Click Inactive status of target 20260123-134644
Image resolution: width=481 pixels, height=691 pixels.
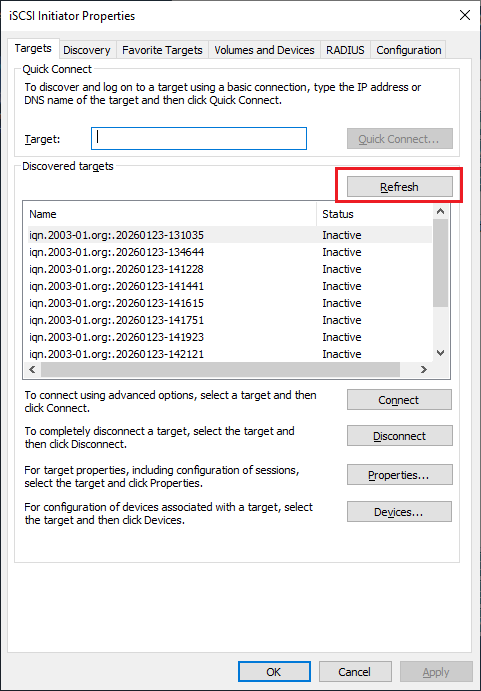click(x=342, y=252)
